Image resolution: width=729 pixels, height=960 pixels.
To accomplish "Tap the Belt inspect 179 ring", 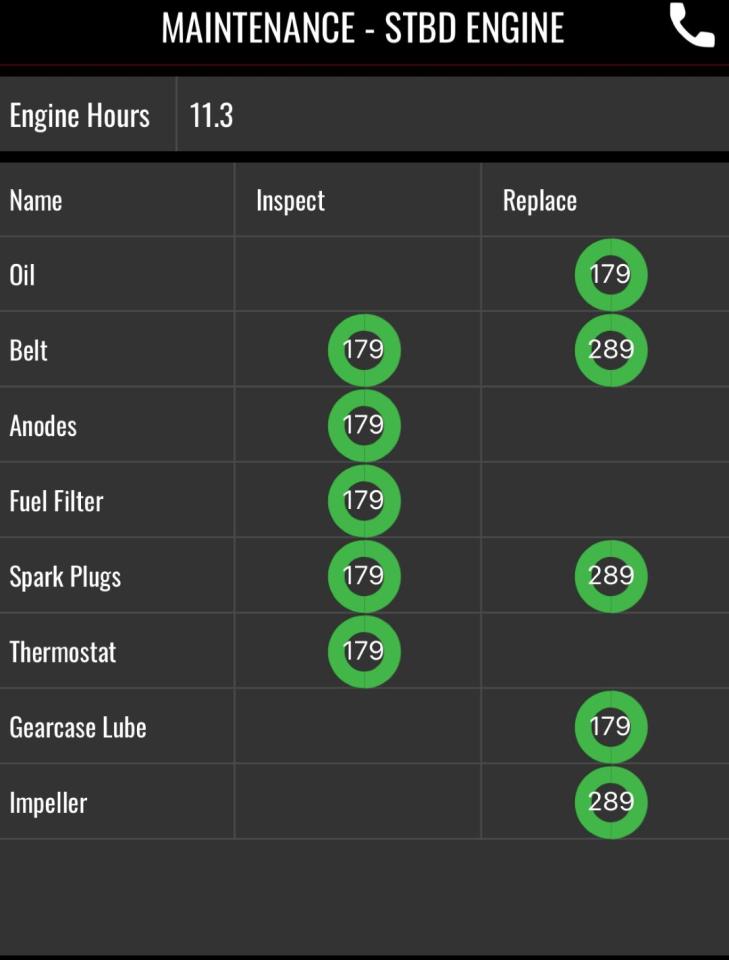I will point(364,350).
